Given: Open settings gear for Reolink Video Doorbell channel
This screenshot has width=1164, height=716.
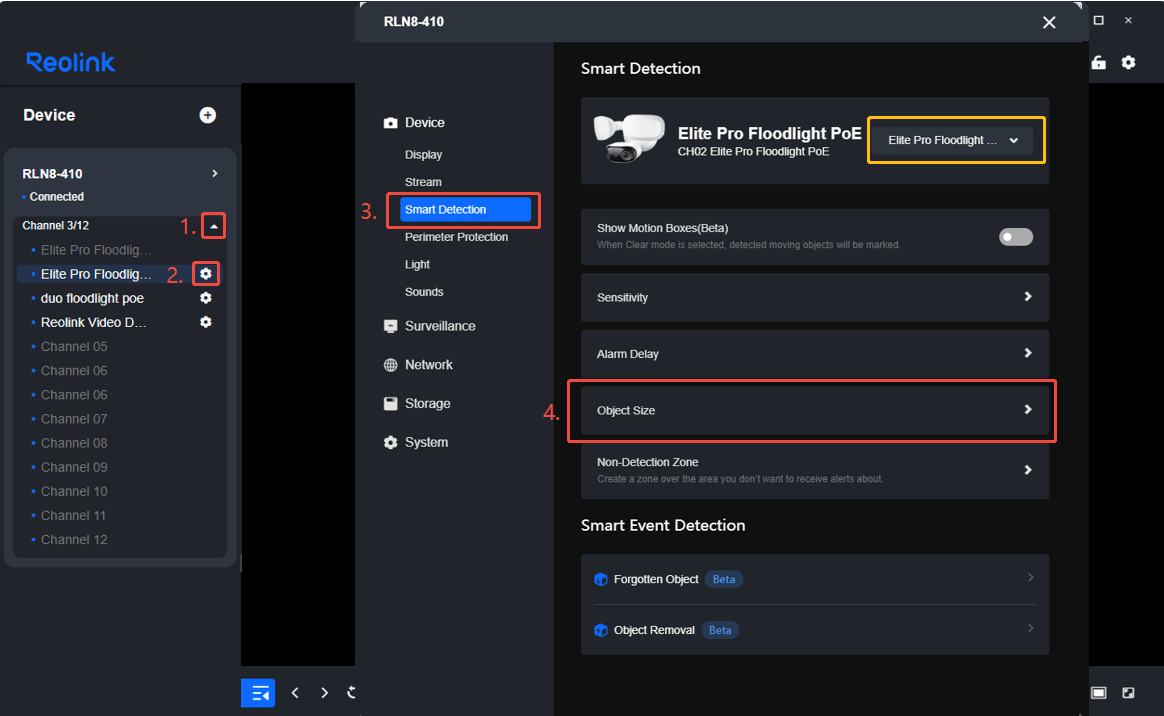Looking at the screenshot, I should [206, 322].
